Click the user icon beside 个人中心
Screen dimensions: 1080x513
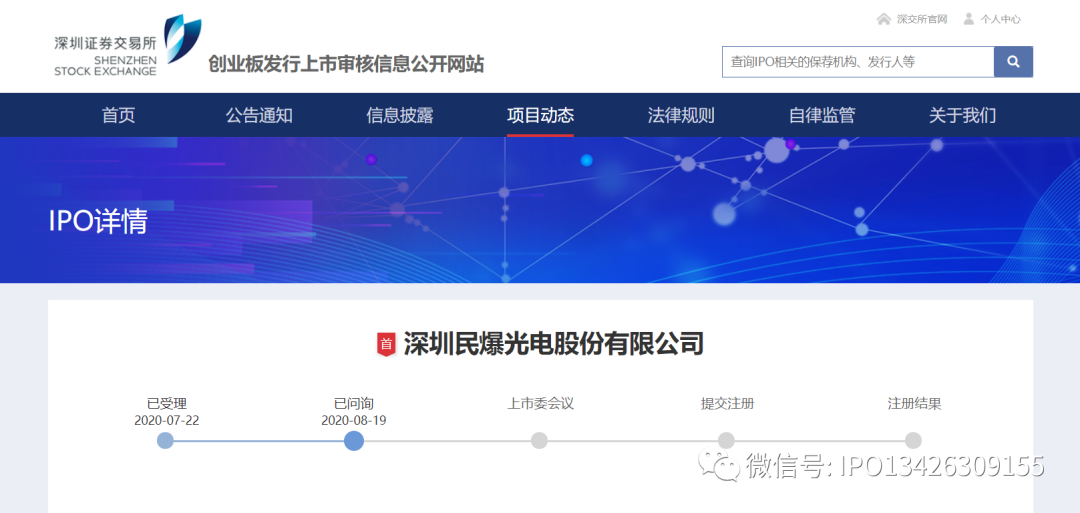(968, 19)
